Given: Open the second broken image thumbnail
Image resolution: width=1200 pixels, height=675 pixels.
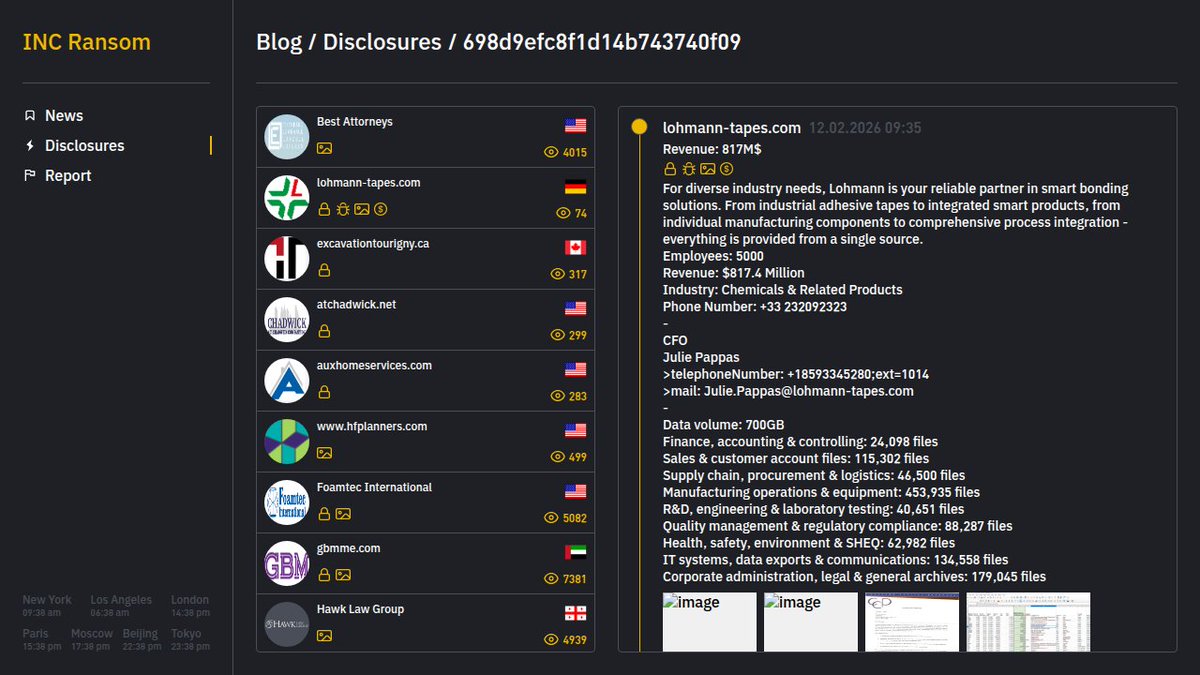Looking at the screenshot, I should (811, 622).
